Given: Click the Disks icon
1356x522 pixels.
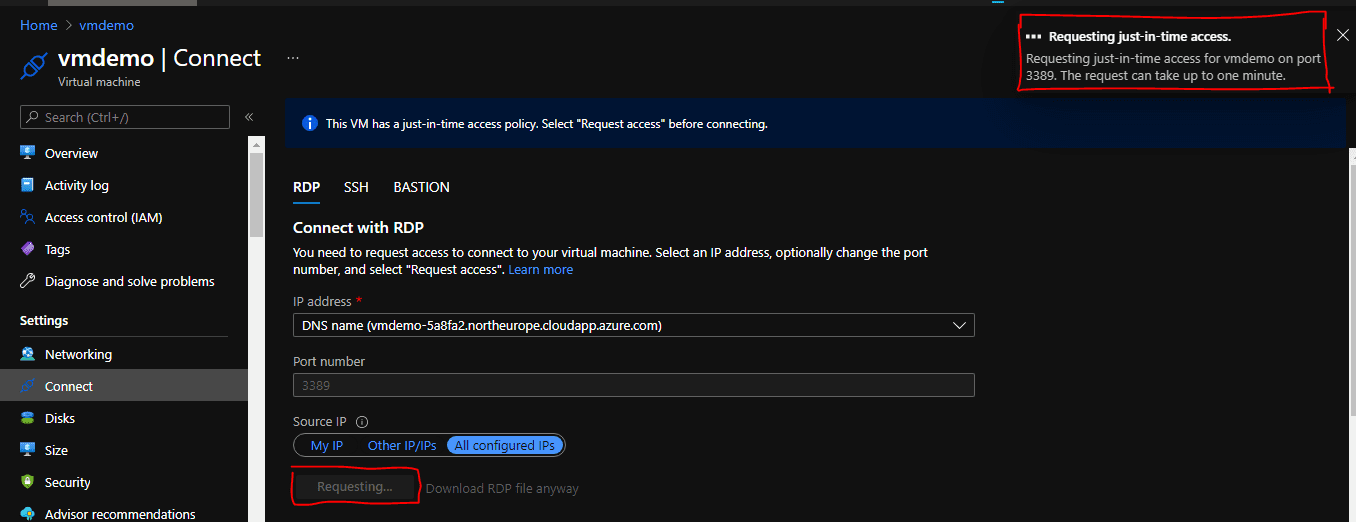Looking at the screenshot, I should 28,418.
